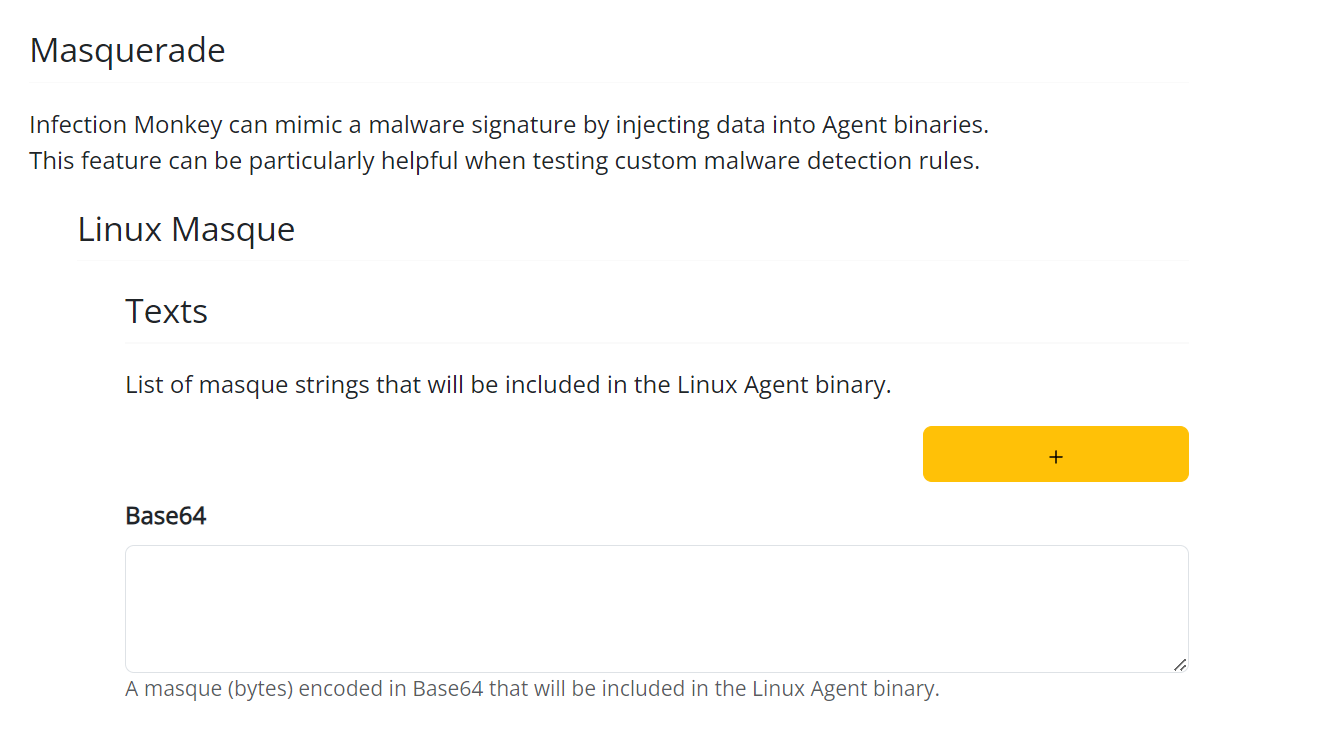This screenshot has height=736, width=1342.
Task: Click the "List of masque strings" description
Action: [x=508, y=385]
